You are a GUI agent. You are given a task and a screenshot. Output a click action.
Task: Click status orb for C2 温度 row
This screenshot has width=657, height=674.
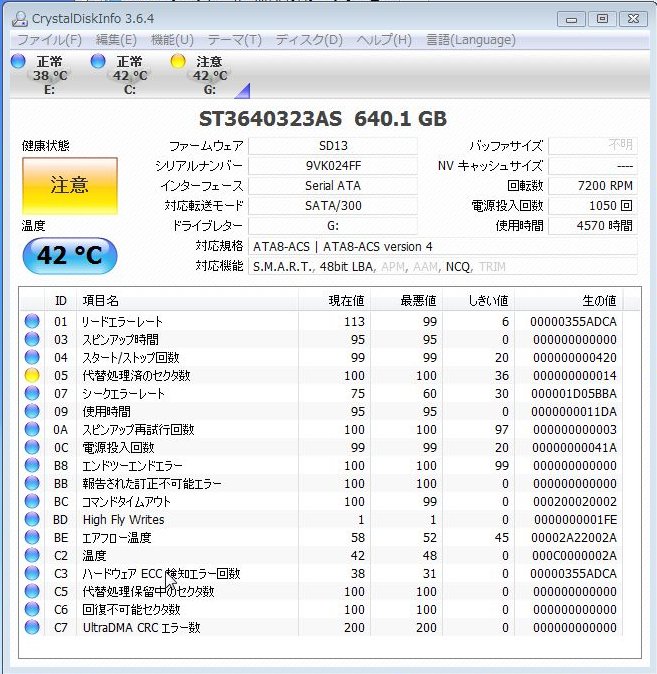point(32,555)
